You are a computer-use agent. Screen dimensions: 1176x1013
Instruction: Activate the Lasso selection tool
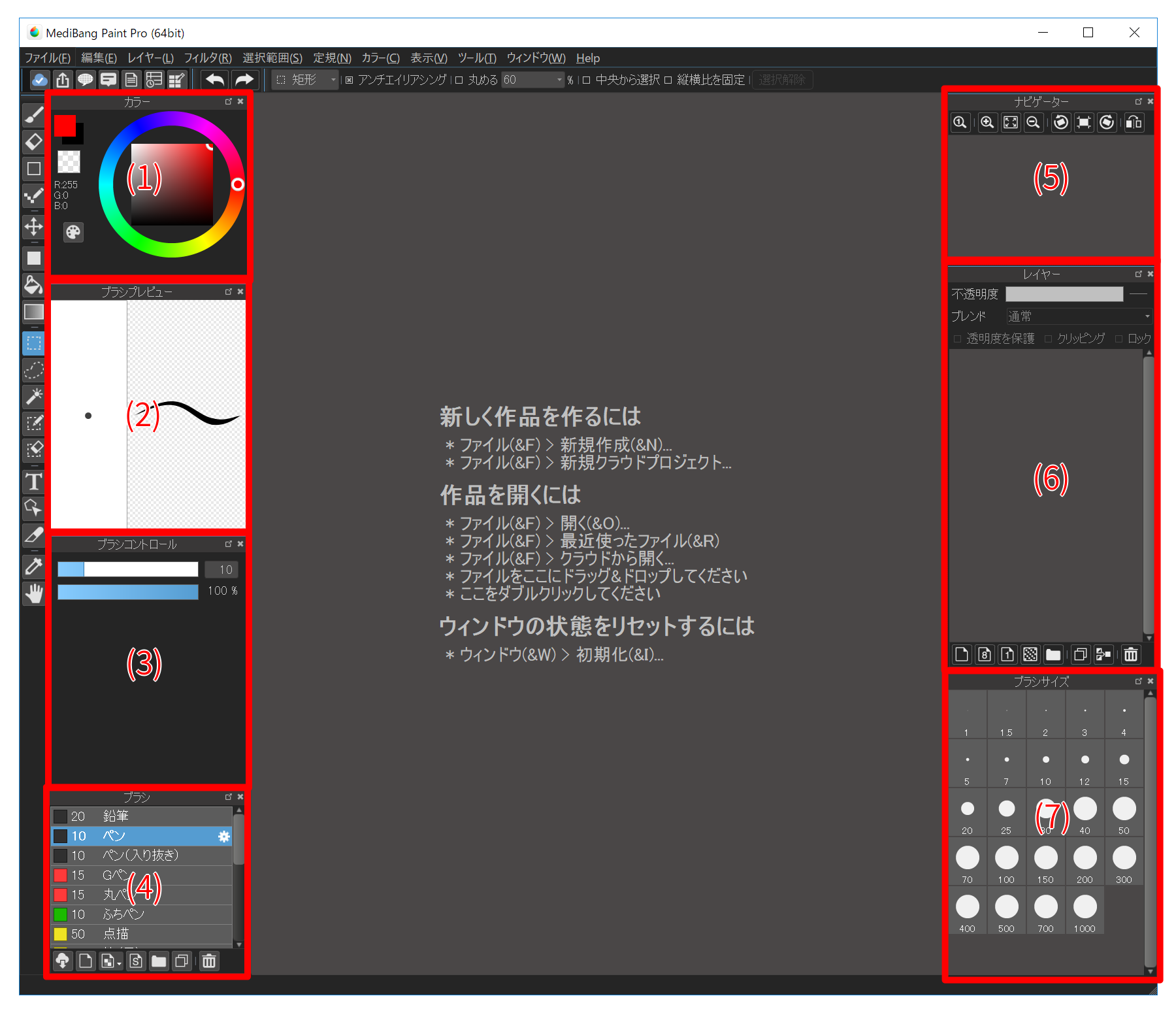(x=33, y=370)
